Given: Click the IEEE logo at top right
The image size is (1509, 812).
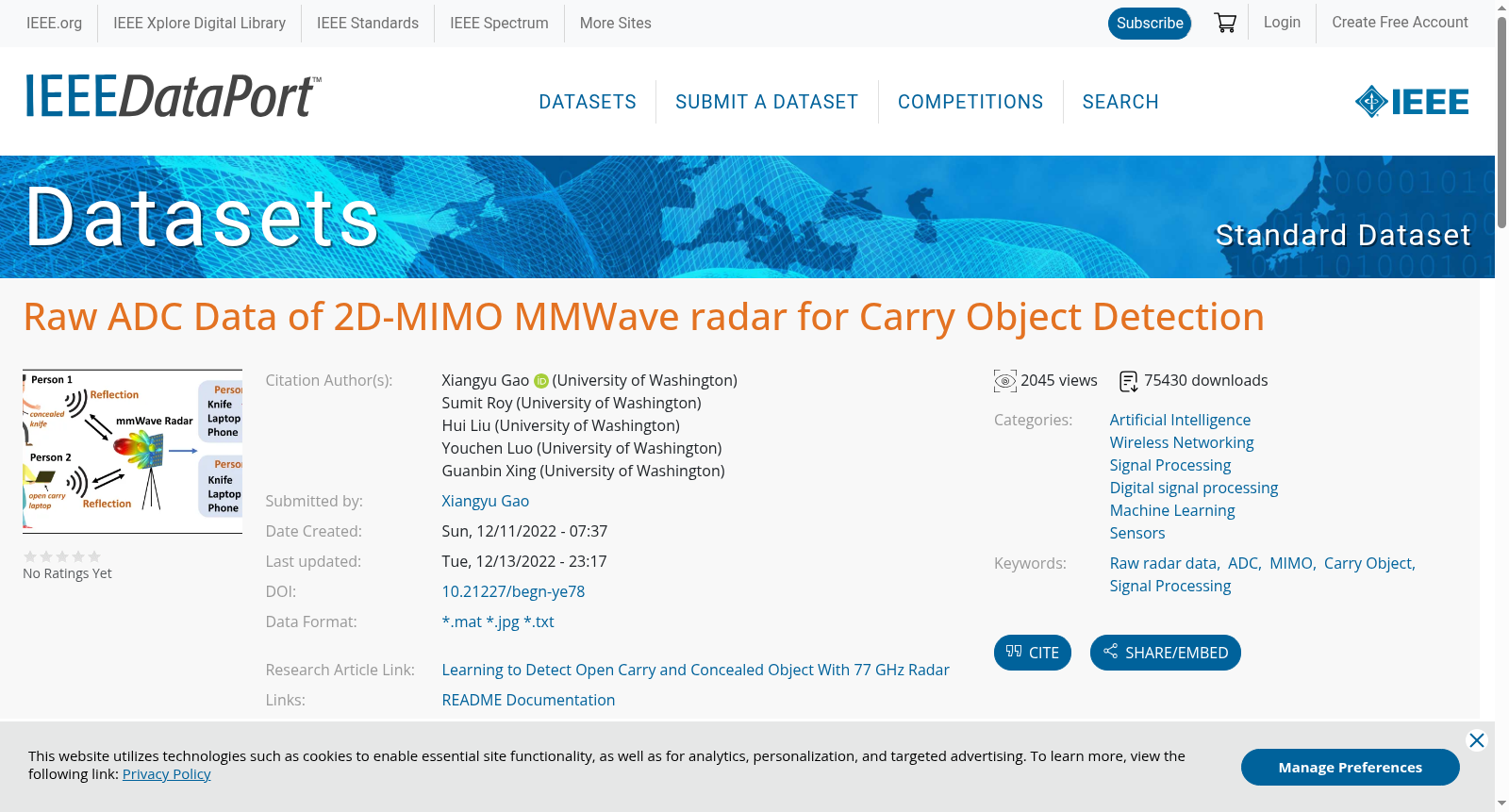Looking at the screenshot, I should (1412, 102).
